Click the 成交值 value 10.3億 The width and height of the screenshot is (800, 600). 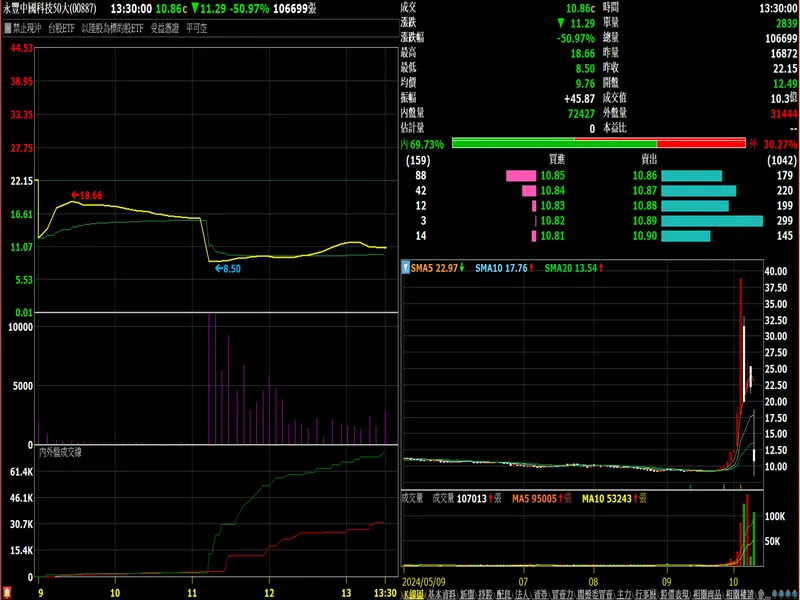(x=784, y=98)
